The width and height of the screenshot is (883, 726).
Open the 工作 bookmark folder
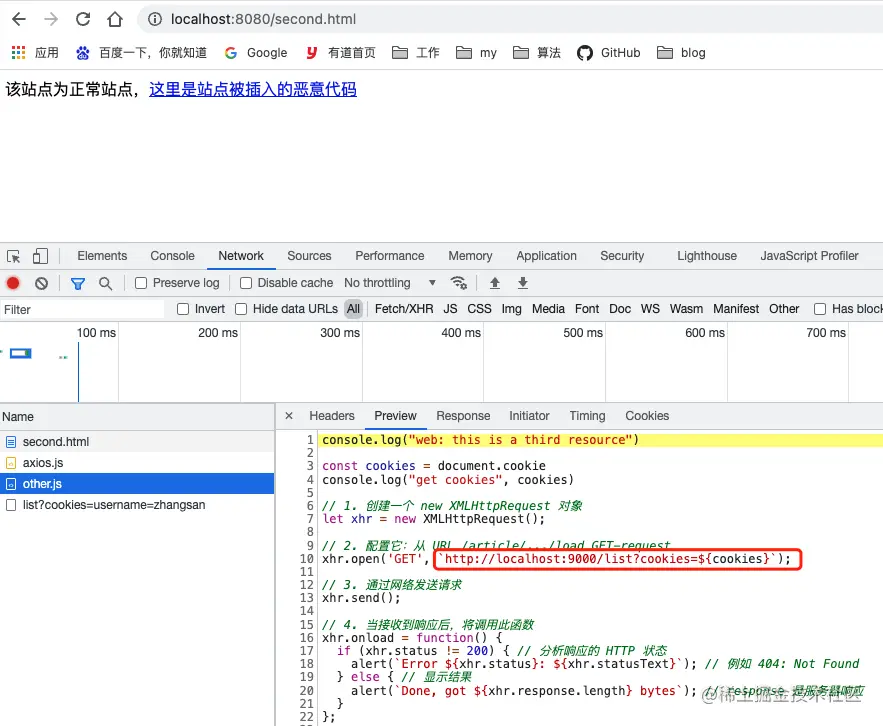(416, 52)
